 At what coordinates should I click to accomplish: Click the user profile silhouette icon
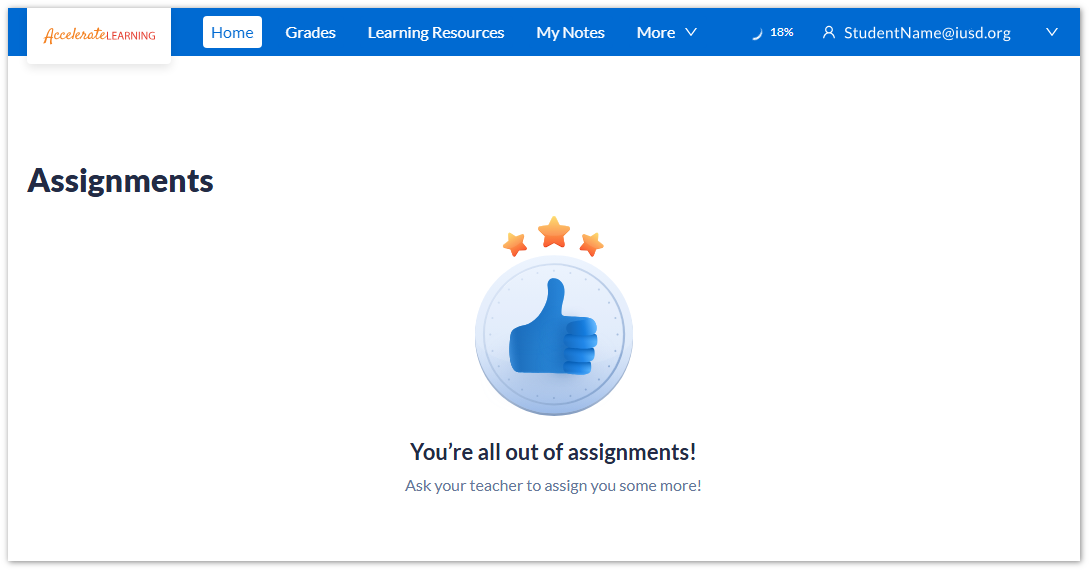828,33
